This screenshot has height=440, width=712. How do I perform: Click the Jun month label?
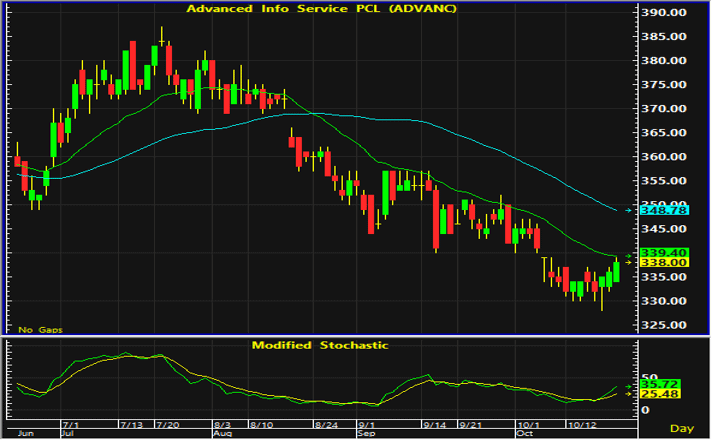26,434
